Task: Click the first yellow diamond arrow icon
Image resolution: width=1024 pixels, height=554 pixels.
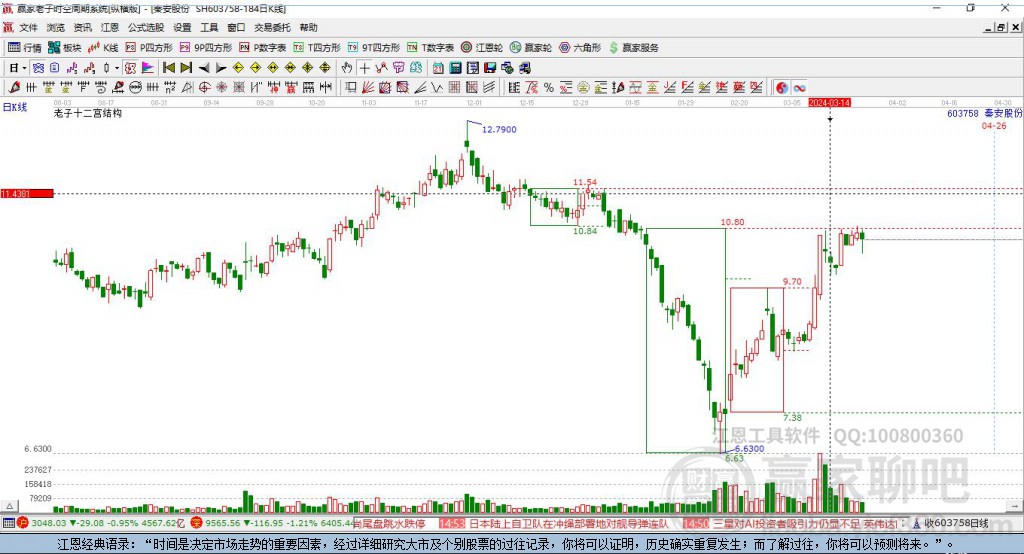Action: [238, 68]
